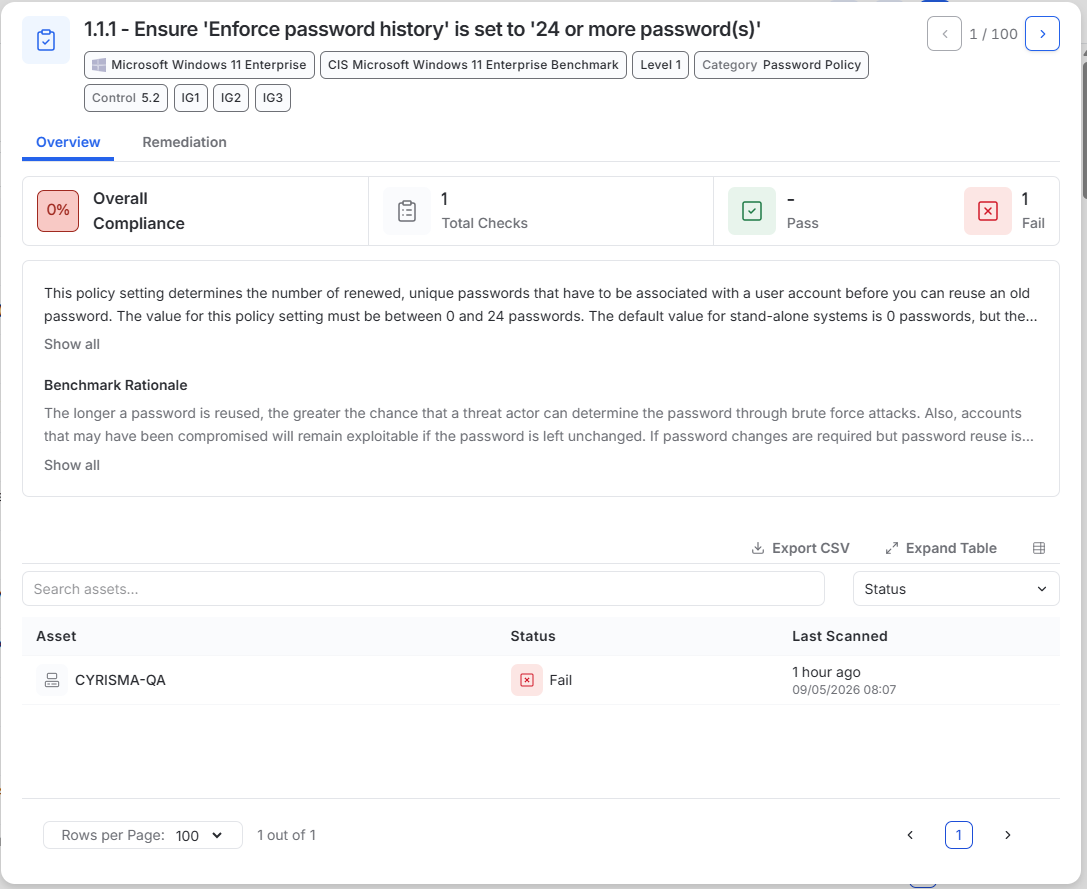Click the '1 hour ago' last scanned value
Image resolution: width=1087 pixels, height=889 pixels.
826,672
